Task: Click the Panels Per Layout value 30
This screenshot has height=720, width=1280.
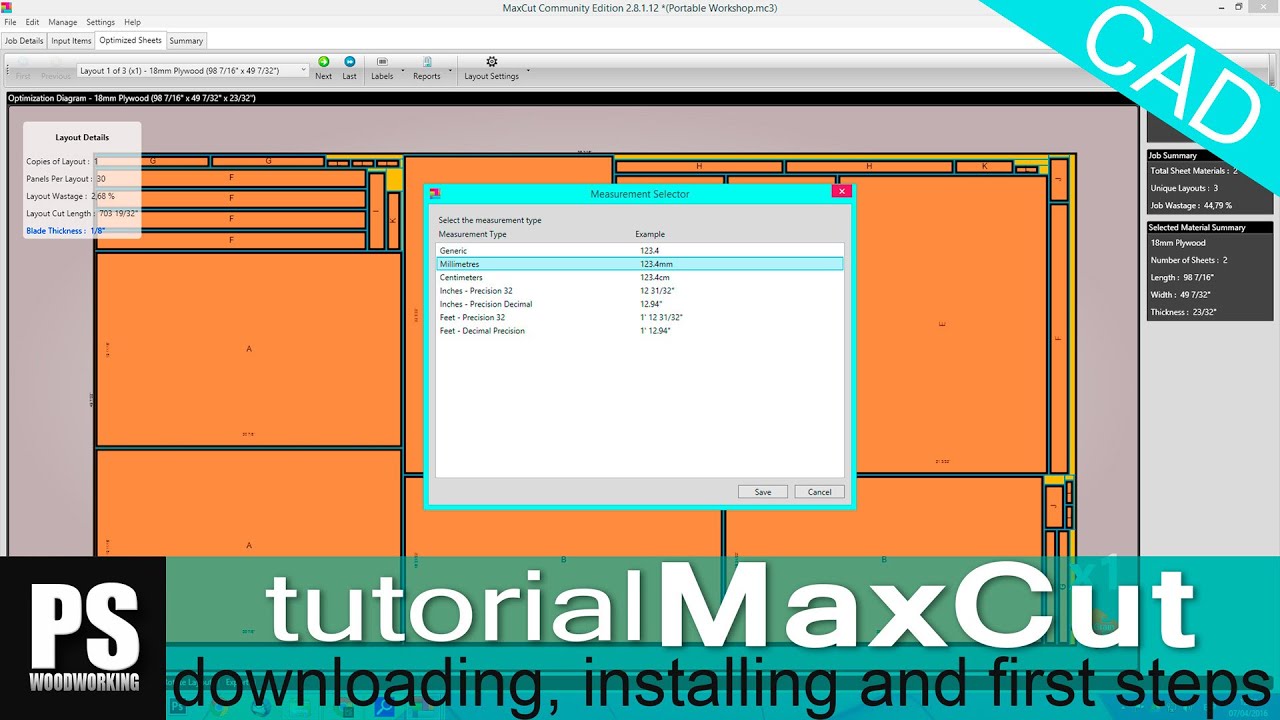Action: tap(101, 179)
